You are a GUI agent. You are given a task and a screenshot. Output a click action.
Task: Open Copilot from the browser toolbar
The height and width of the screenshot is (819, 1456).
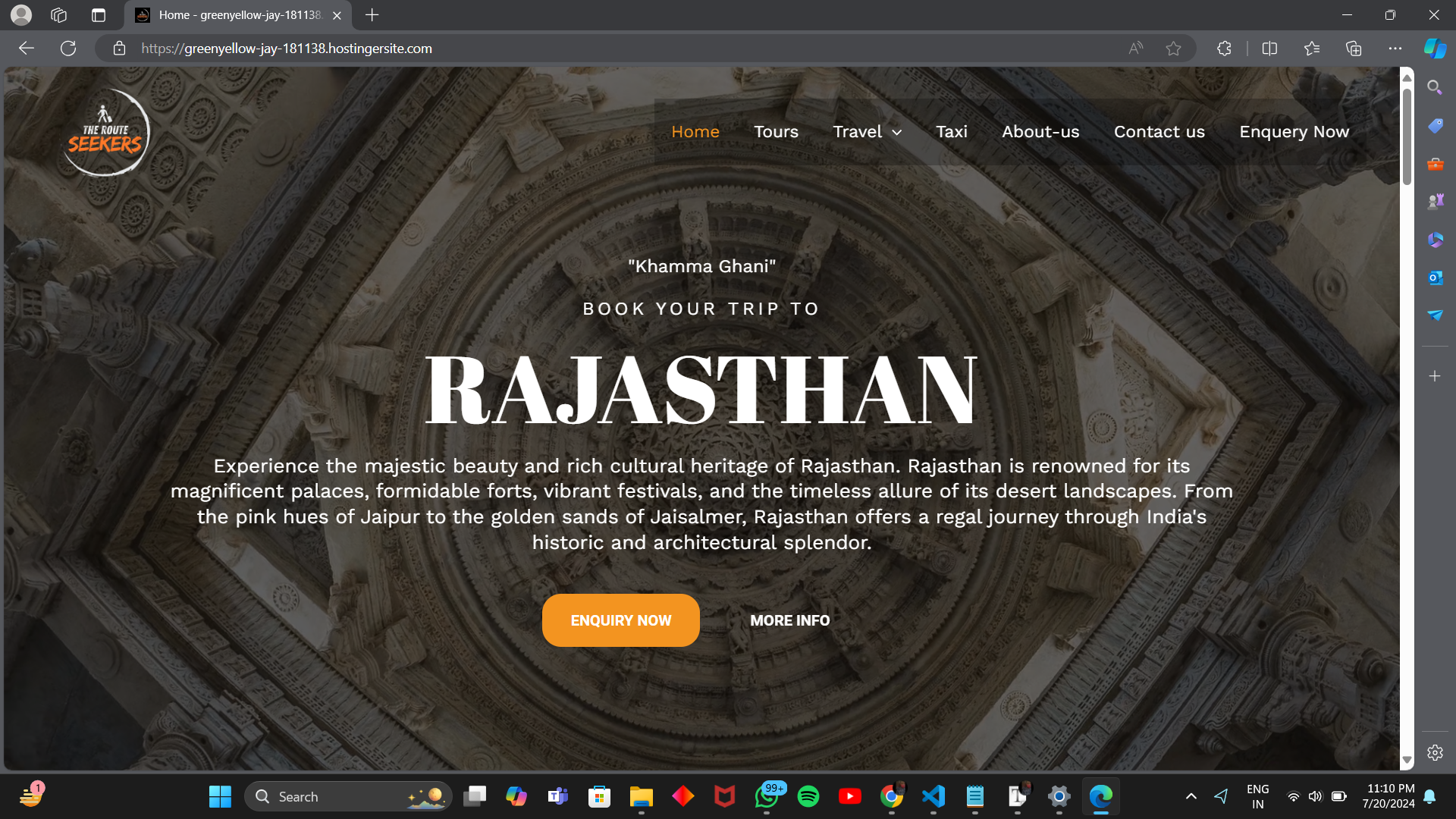point(1434,48)
